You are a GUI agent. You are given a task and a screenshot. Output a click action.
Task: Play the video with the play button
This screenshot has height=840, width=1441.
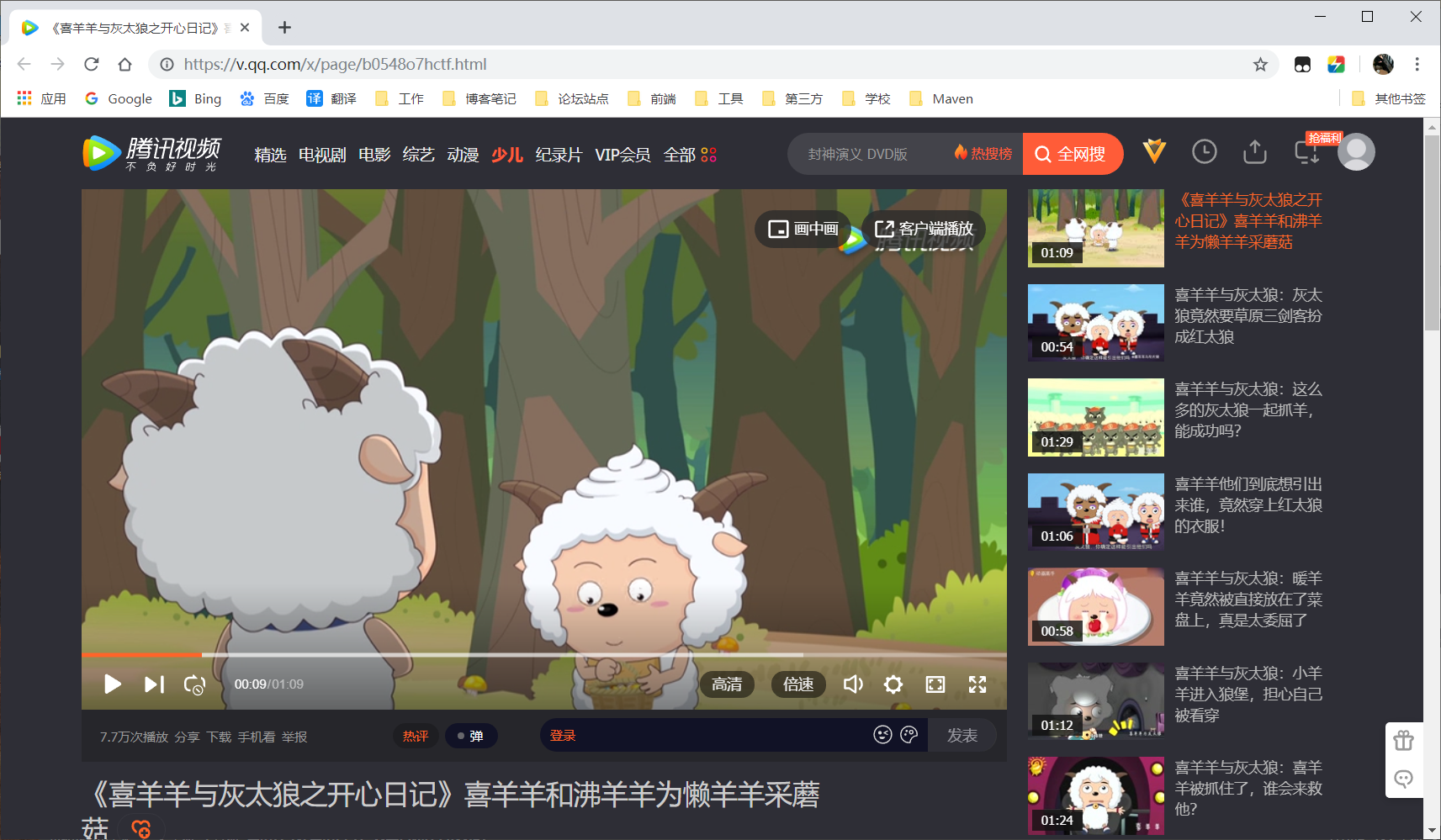[x=112, y=684]
